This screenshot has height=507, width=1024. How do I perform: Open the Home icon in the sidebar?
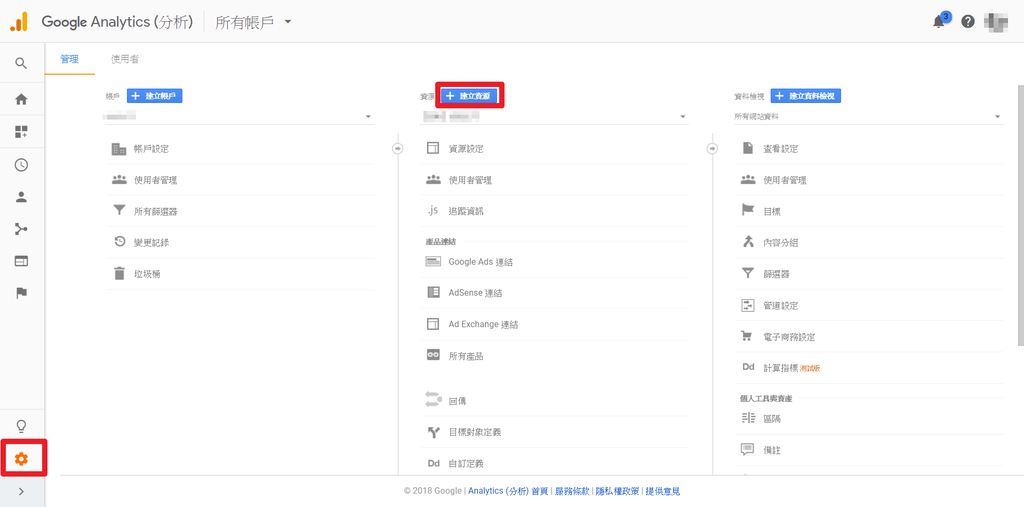[21, 100]
